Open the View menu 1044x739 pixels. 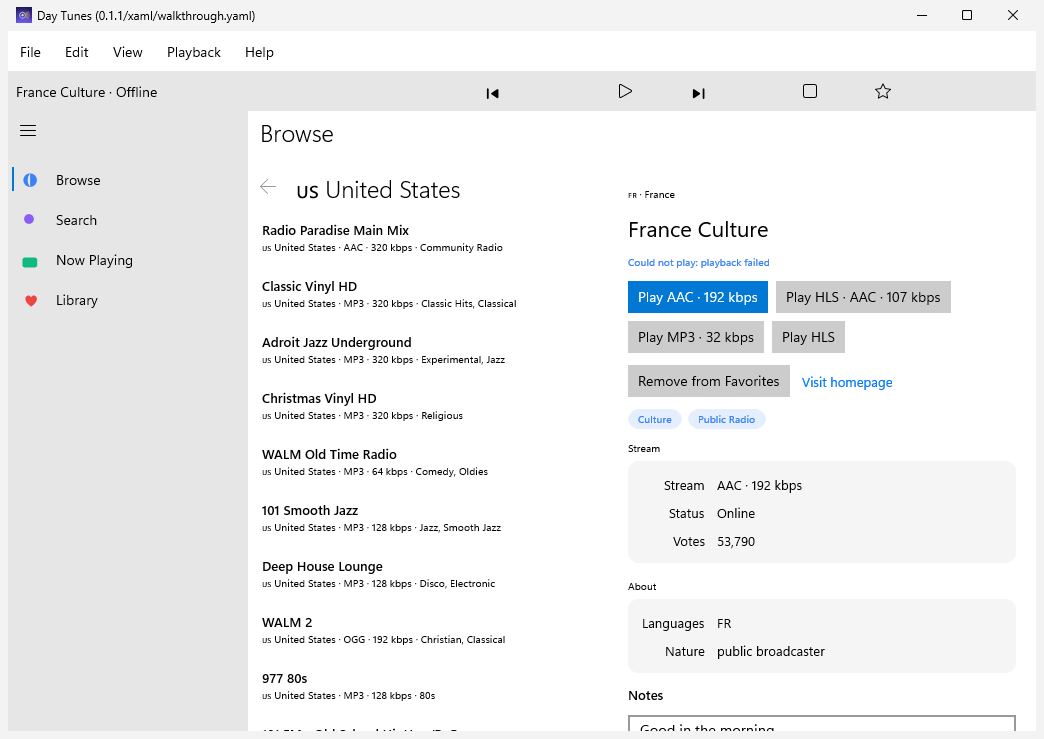[x=127, y=52]
